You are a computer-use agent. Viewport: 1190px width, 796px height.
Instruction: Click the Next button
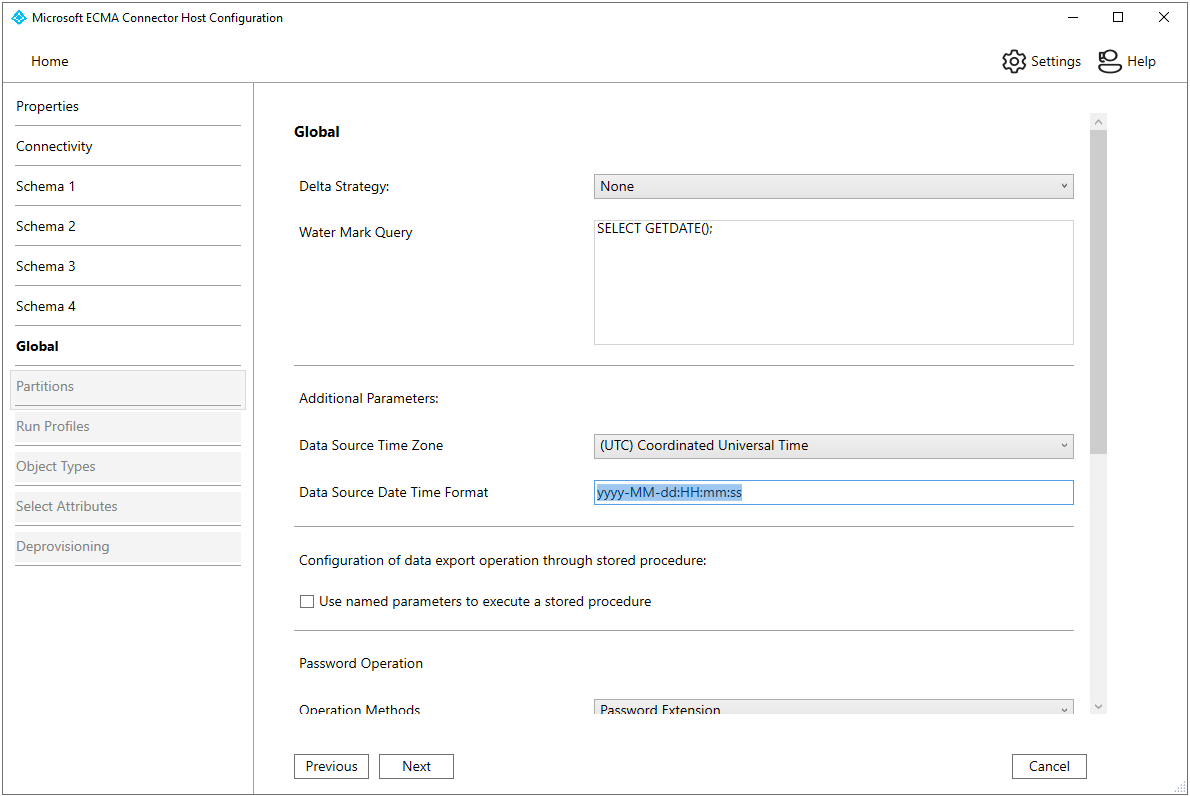tap(416, 766)
